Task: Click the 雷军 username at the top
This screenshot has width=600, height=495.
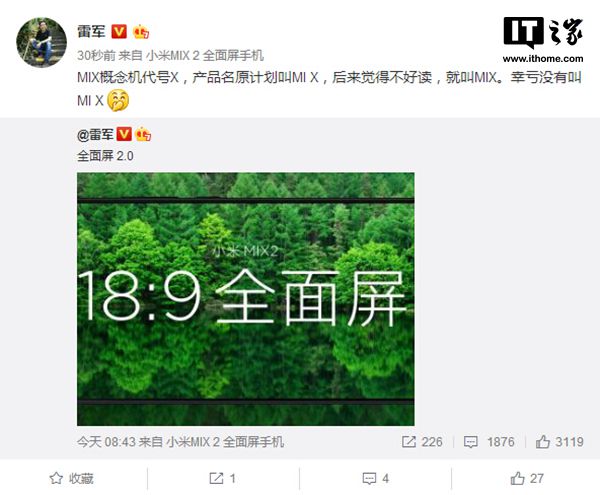Action: point(91,31)
